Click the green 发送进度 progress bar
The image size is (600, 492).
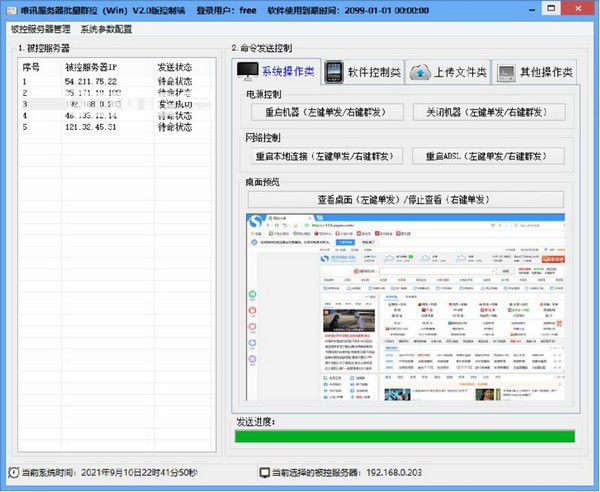pos(405,436)
